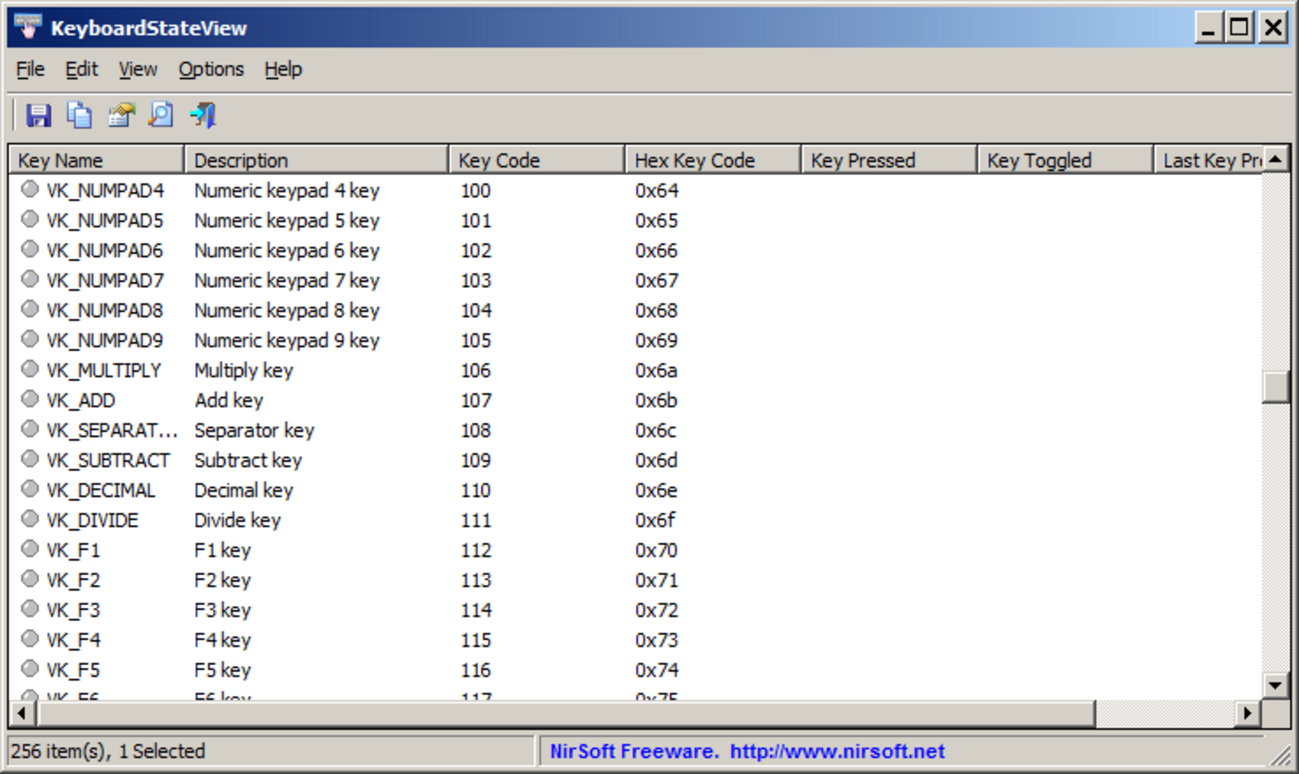Click the Key Pressed column header

tap(888, 160)
